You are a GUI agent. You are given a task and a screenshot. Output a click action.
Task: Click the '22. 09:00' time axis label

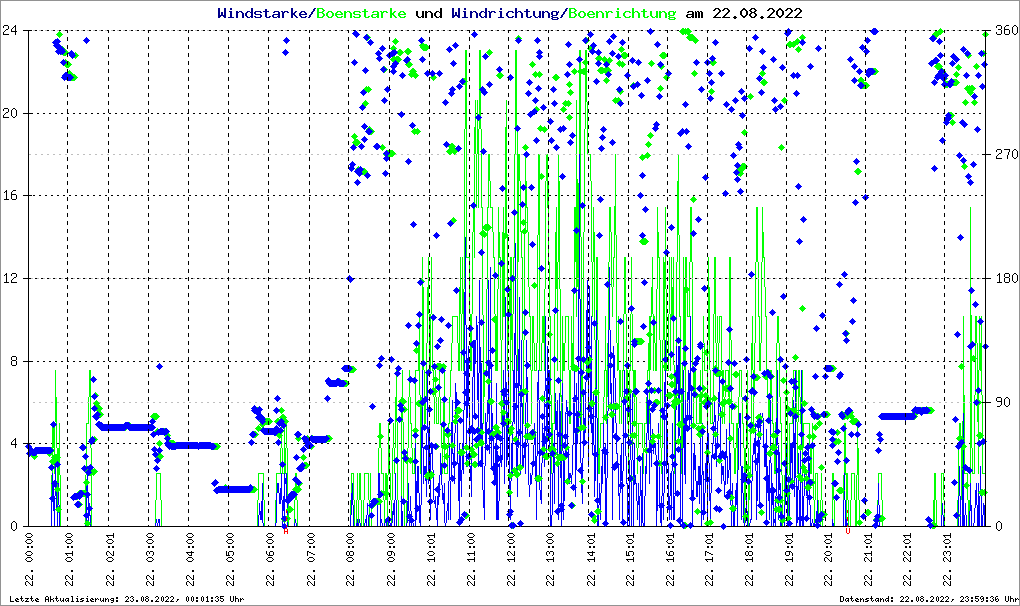[x=390, y=559]
